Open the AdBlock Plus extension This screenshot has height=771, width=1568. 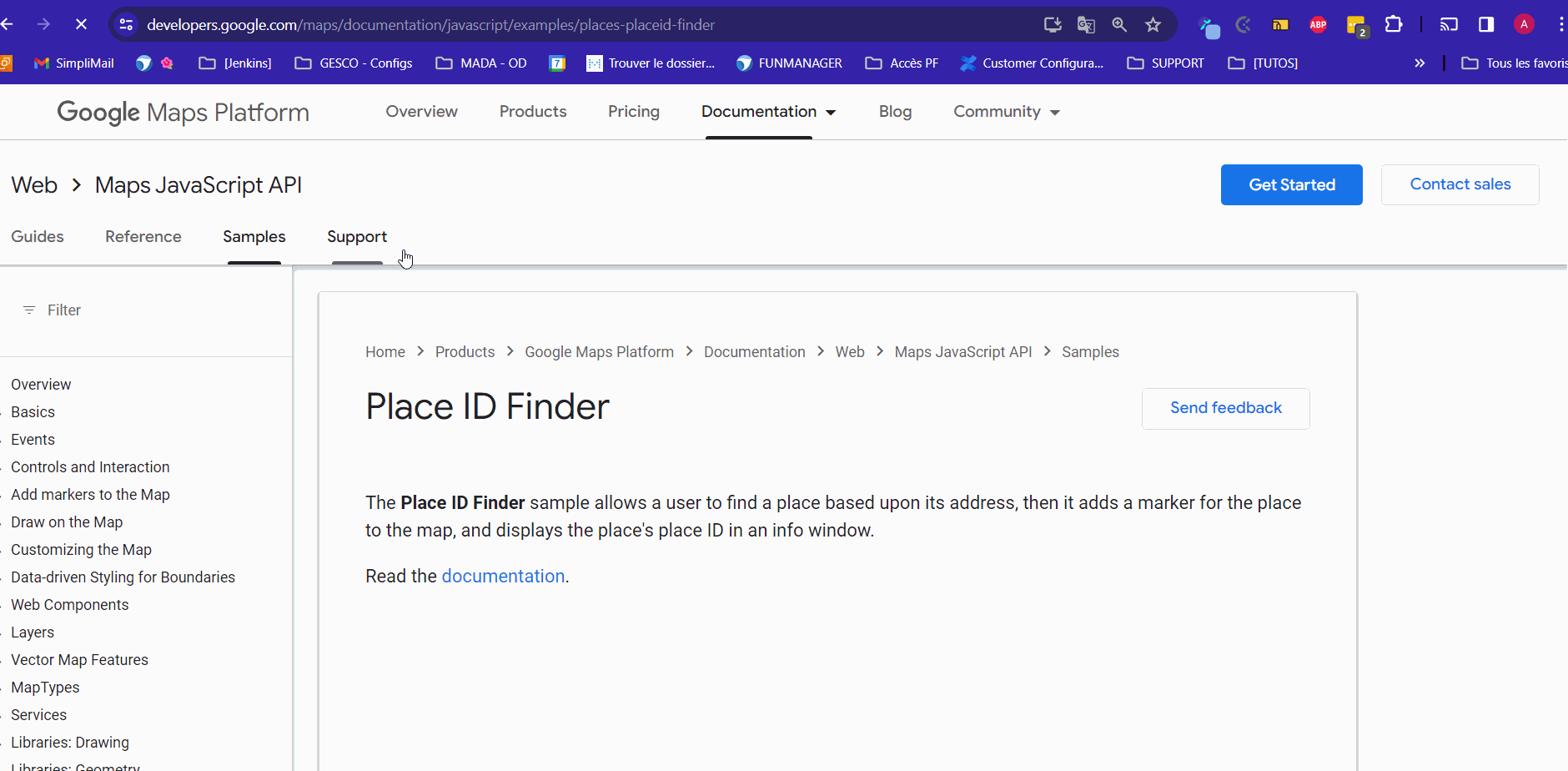pyautogui.click(x=1318, y=25)
